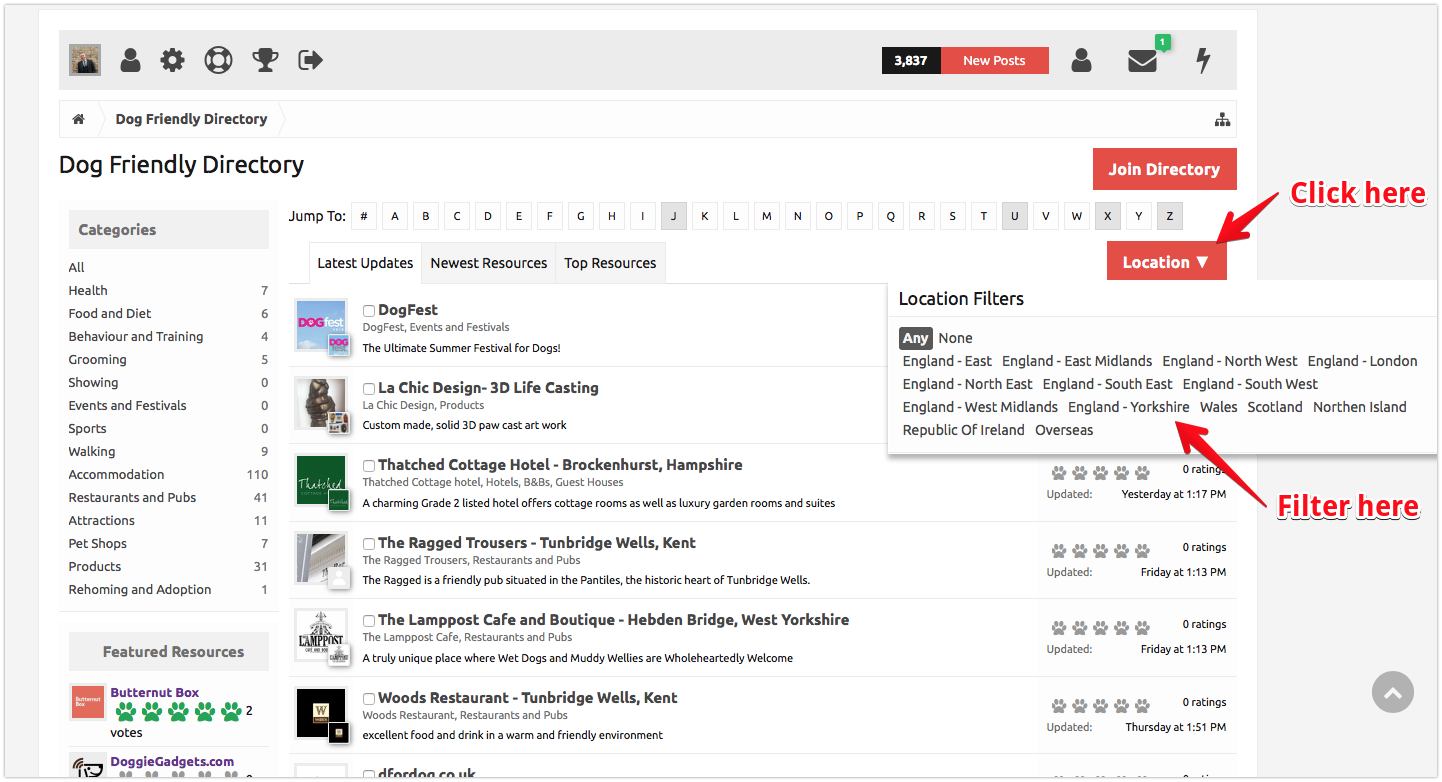This screenshot has height=782, width=1442.
Task: Go to home via breadcrumb house icon
Action: tap(78, 119)
